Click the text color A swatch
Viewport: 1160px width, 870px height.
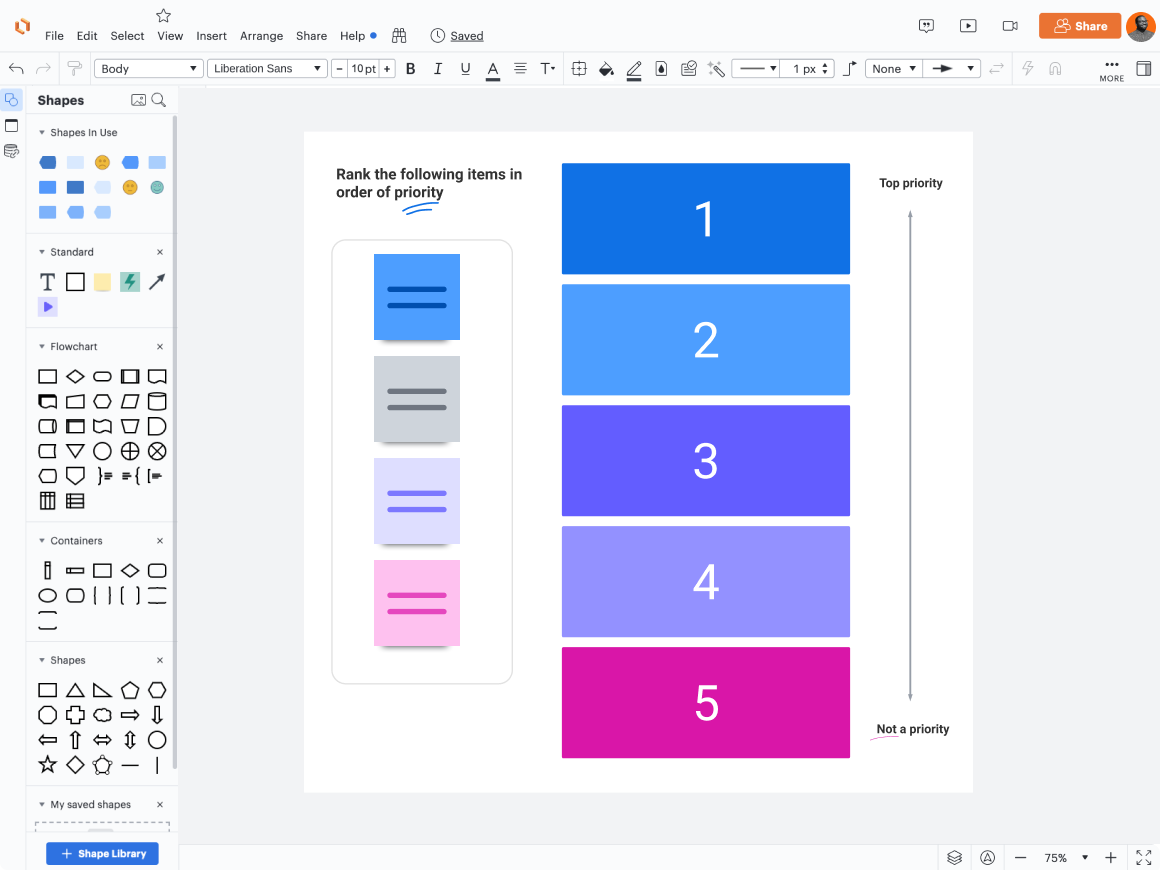click(492, 68)
